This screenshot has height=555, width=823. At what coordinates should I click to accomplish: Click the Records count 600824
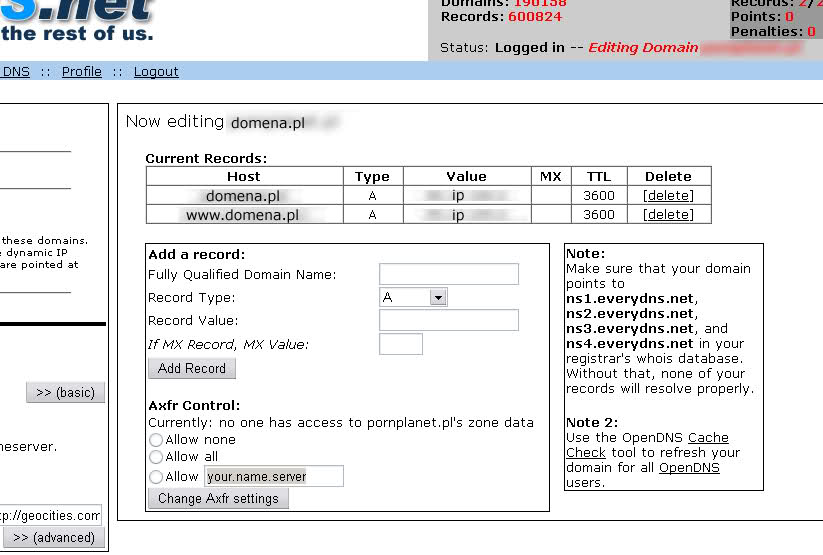535,16
